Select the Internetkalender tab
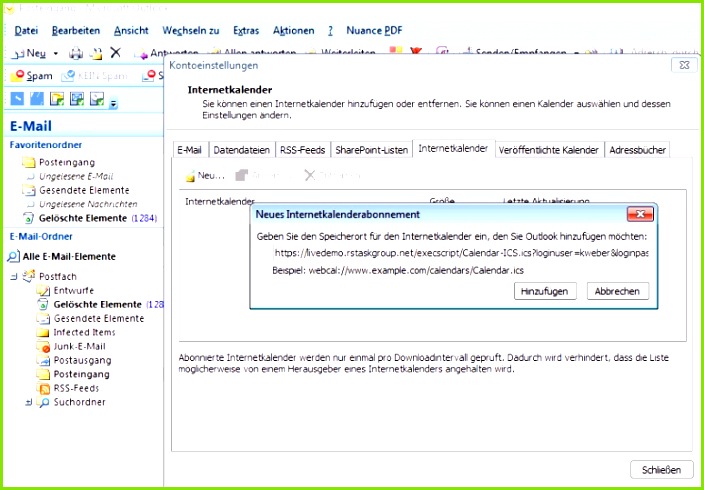704x490 pixels. point(453,149)
